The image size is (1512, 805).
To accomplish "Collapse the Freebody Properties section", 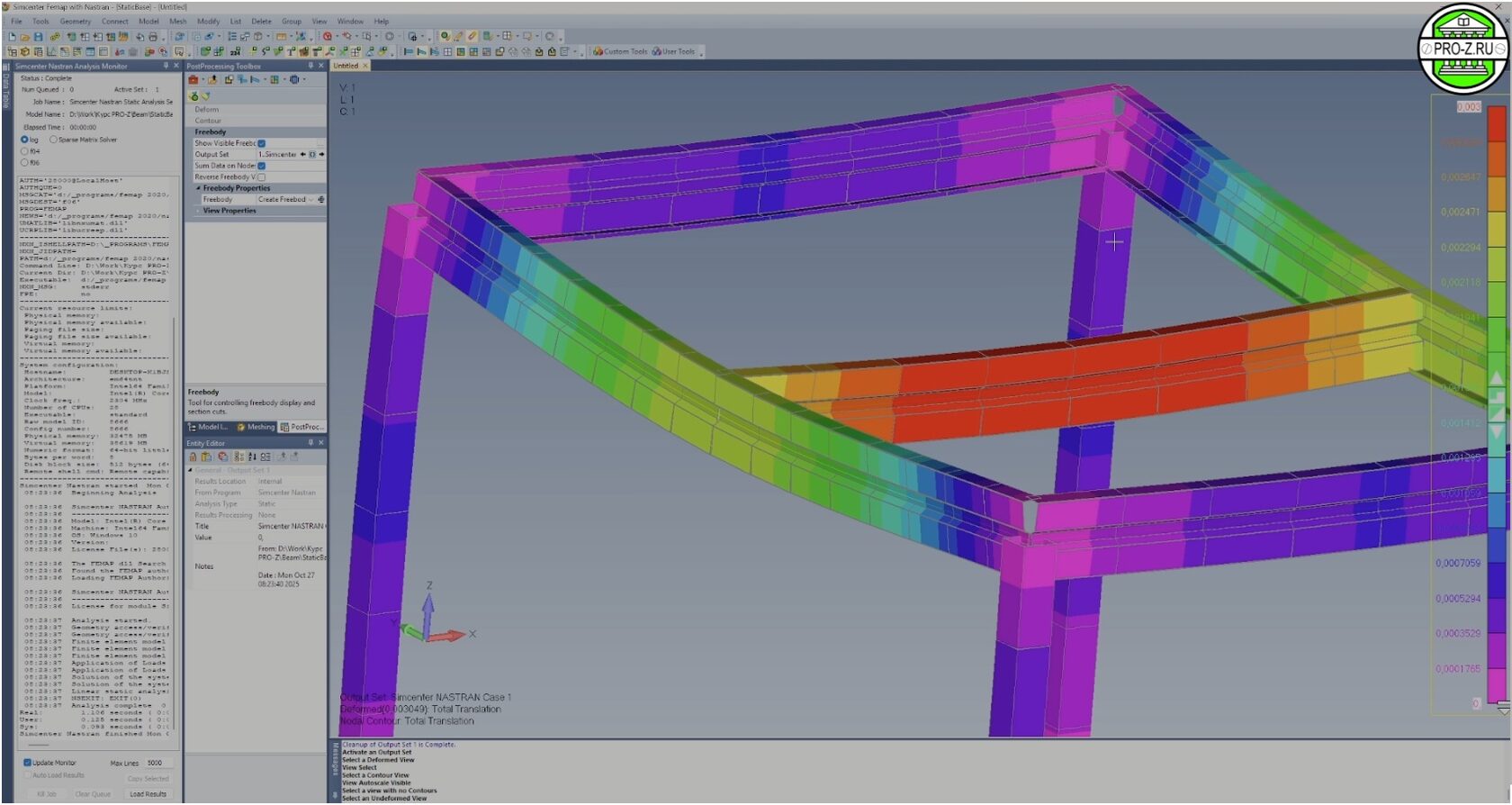I will (x=199, y=188).
